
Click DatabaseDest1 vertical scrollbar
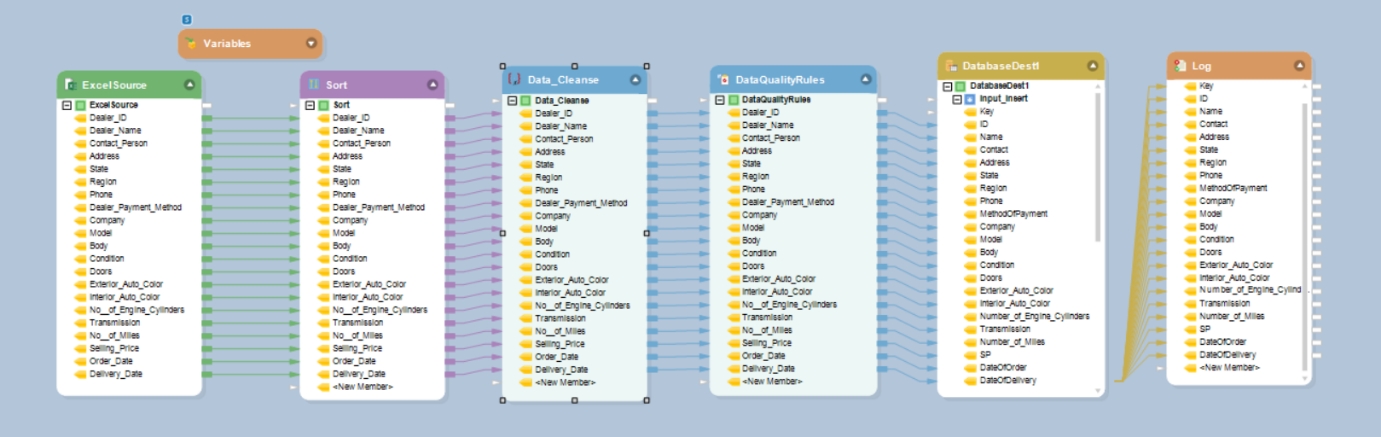[1099, 169]
